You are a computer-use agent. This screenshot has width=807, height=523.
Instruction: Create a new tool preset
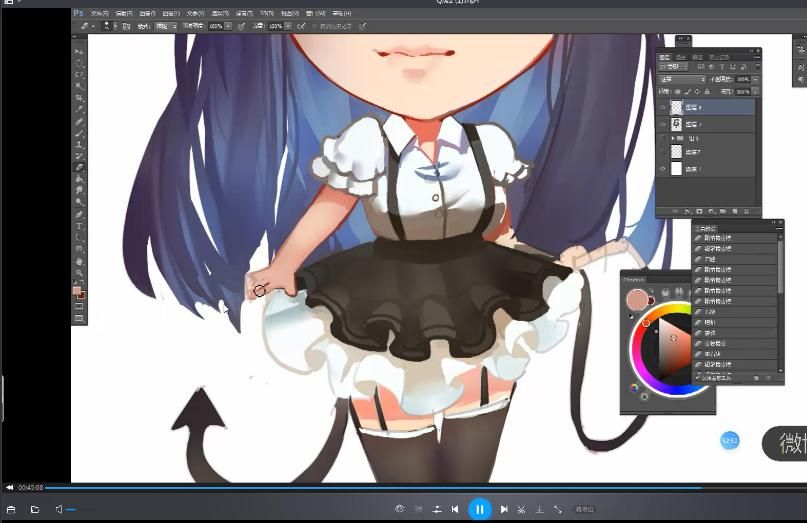(x=756, y=378)
